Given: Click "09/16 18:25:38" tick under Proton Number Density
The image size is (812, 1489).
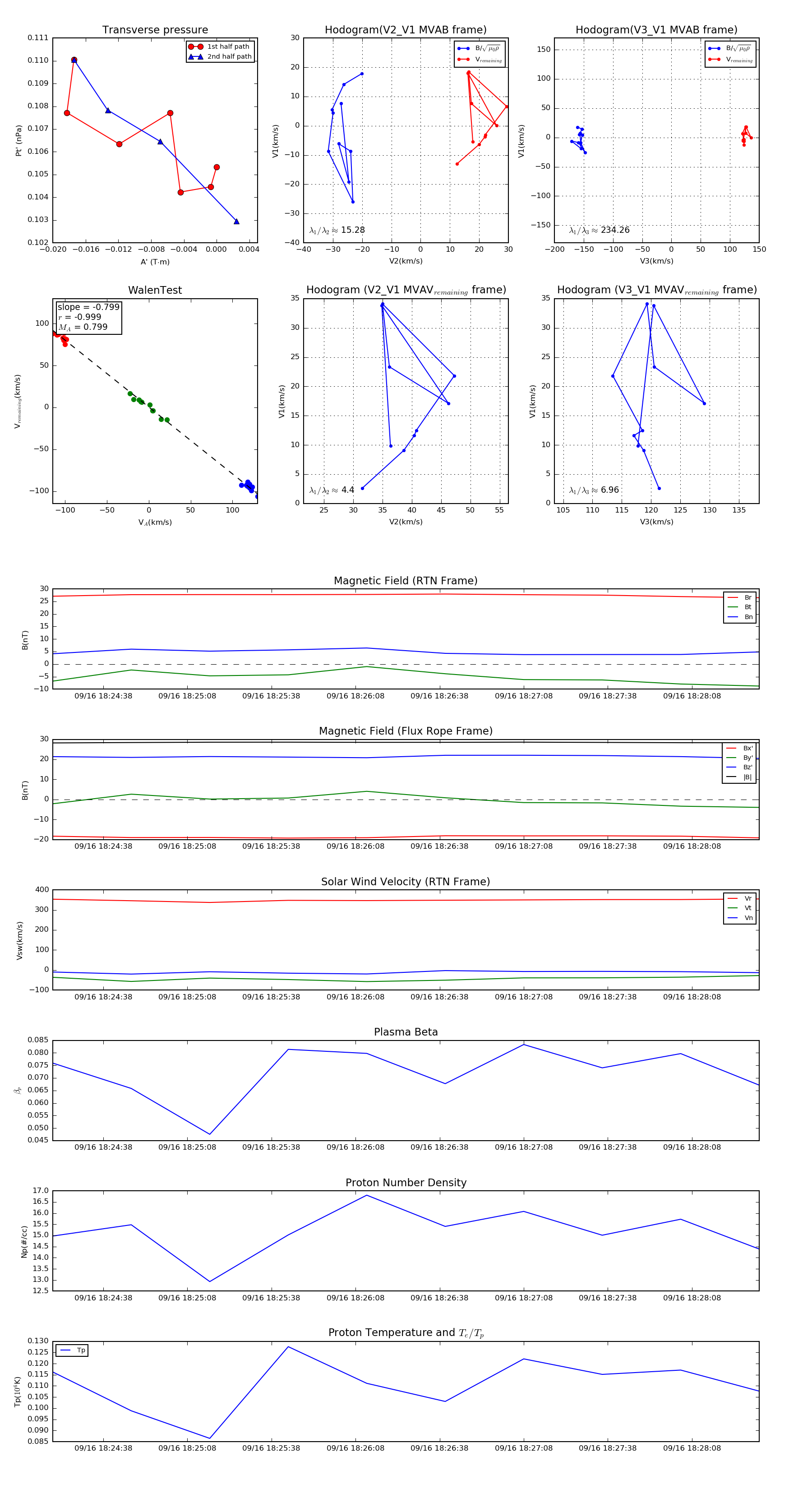Looking at the screenshot, I should (x=271, y=1298).
